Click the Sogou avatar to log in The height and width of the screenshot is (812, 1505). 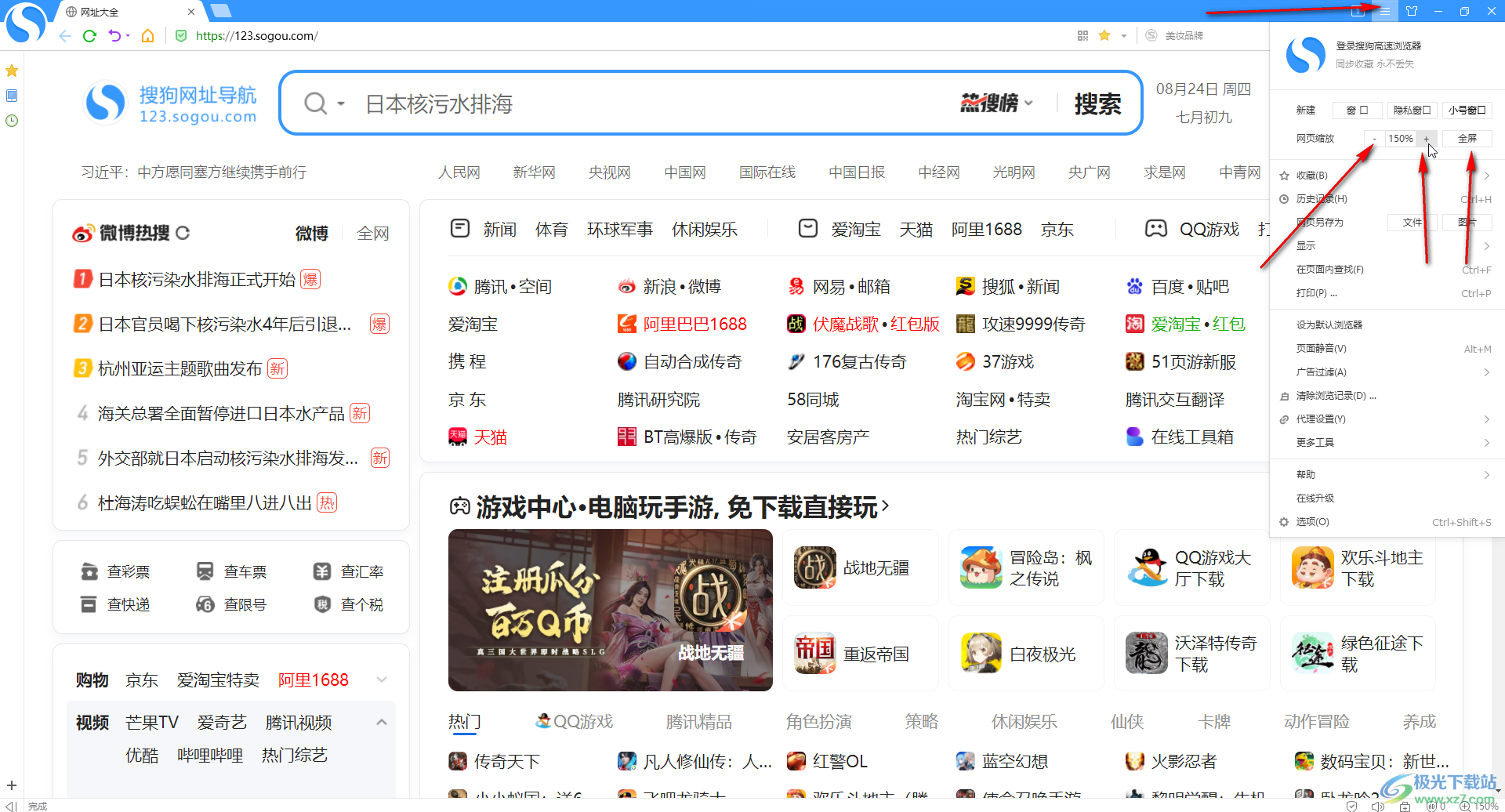(x=1305, y=55)
